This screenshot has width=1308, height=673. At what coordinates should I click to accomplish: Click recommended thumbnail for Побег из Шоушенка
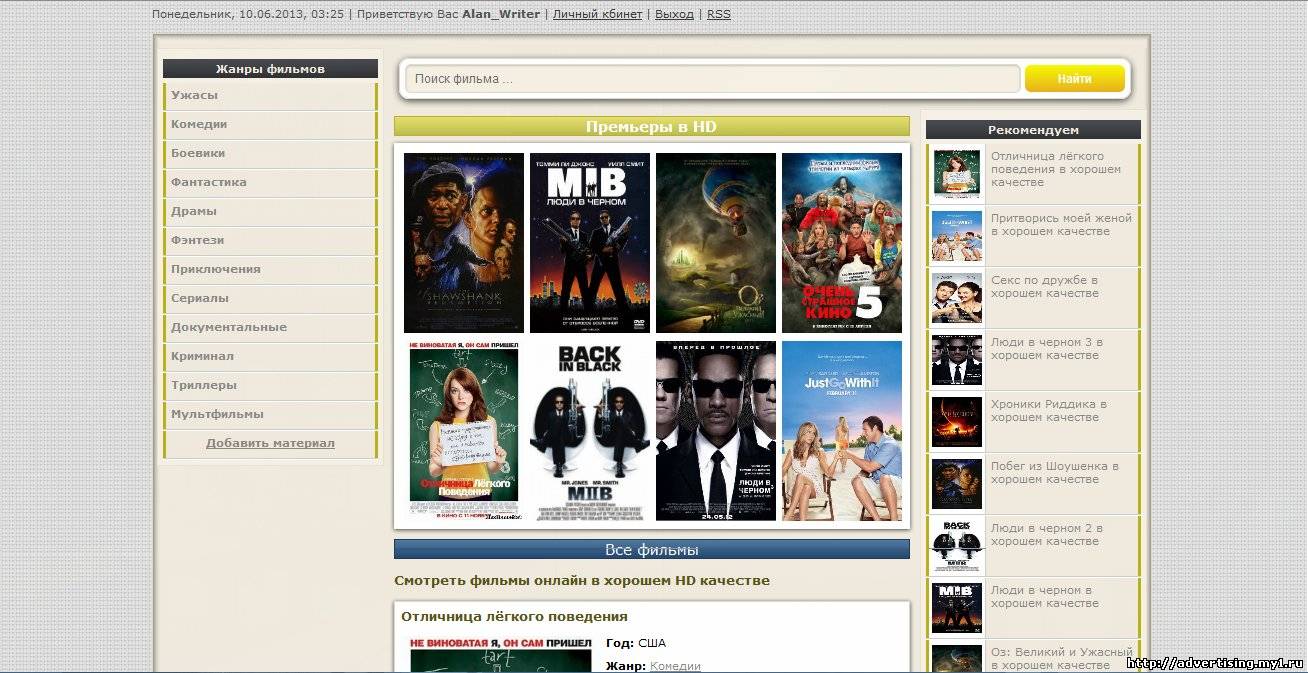point(957,484)
